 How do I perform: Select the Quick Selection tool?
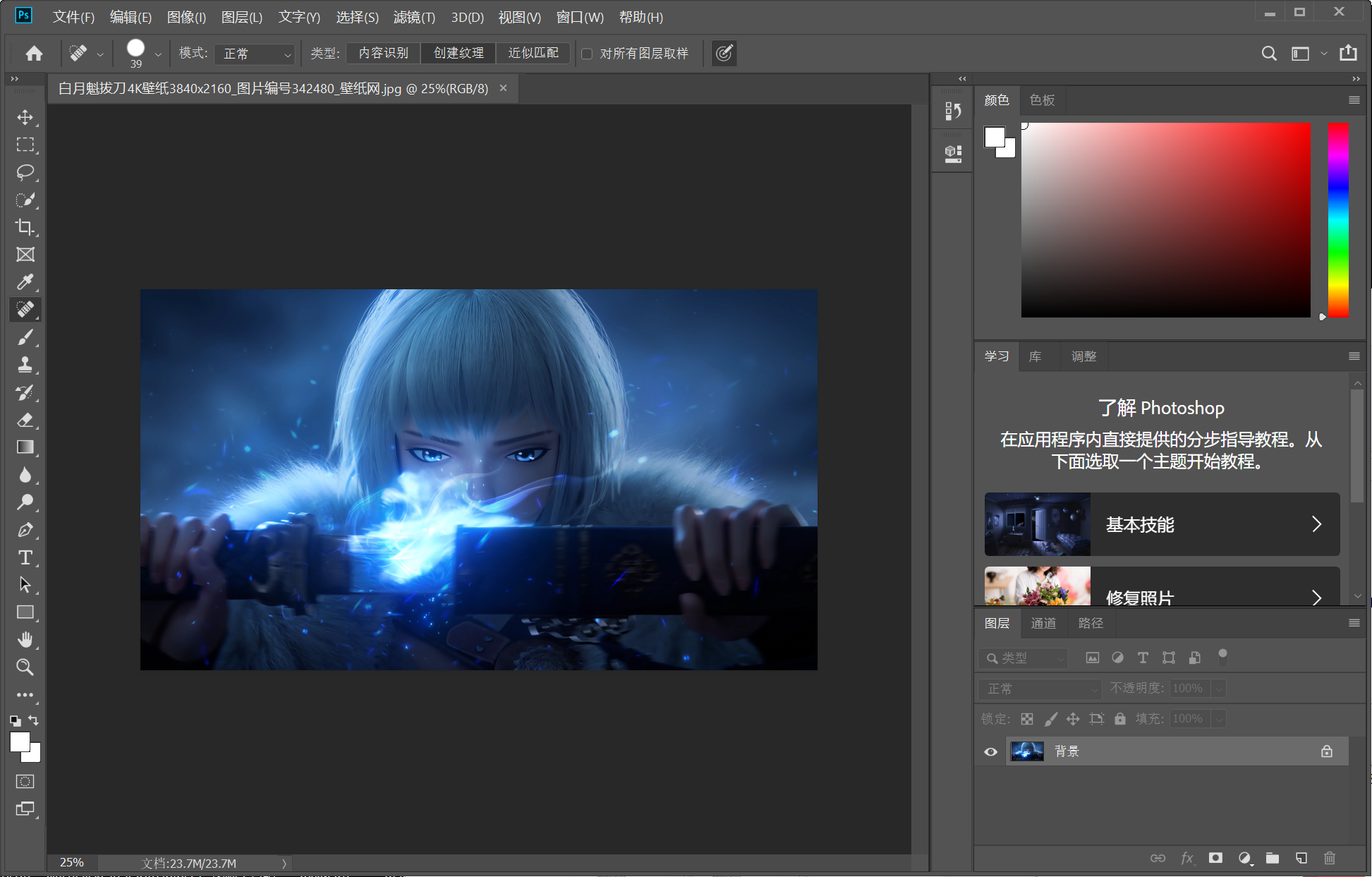pos(25,200)
